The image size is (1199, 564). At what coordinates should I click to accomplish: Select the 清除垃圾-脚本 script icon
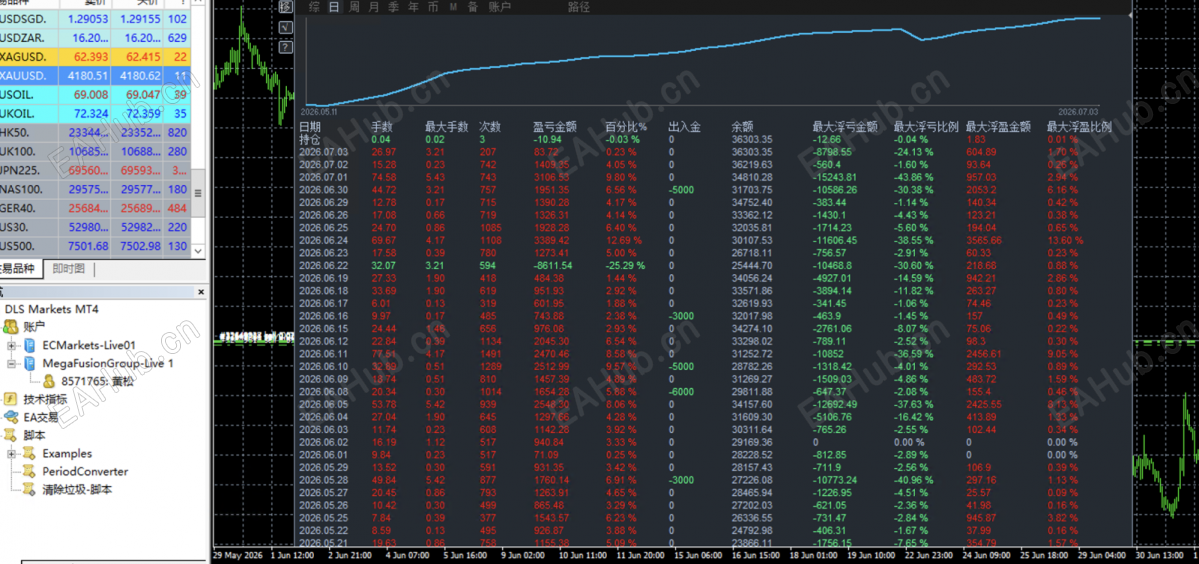click(x=30, y=489)
